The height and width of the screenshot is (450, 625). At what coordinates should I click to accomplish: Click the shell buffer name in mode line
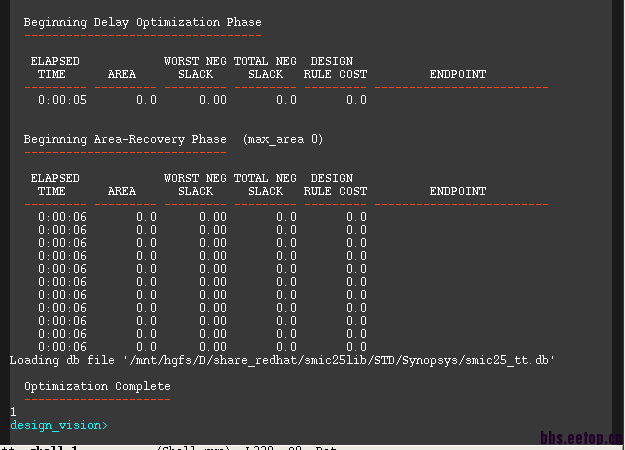pos(55,447)
